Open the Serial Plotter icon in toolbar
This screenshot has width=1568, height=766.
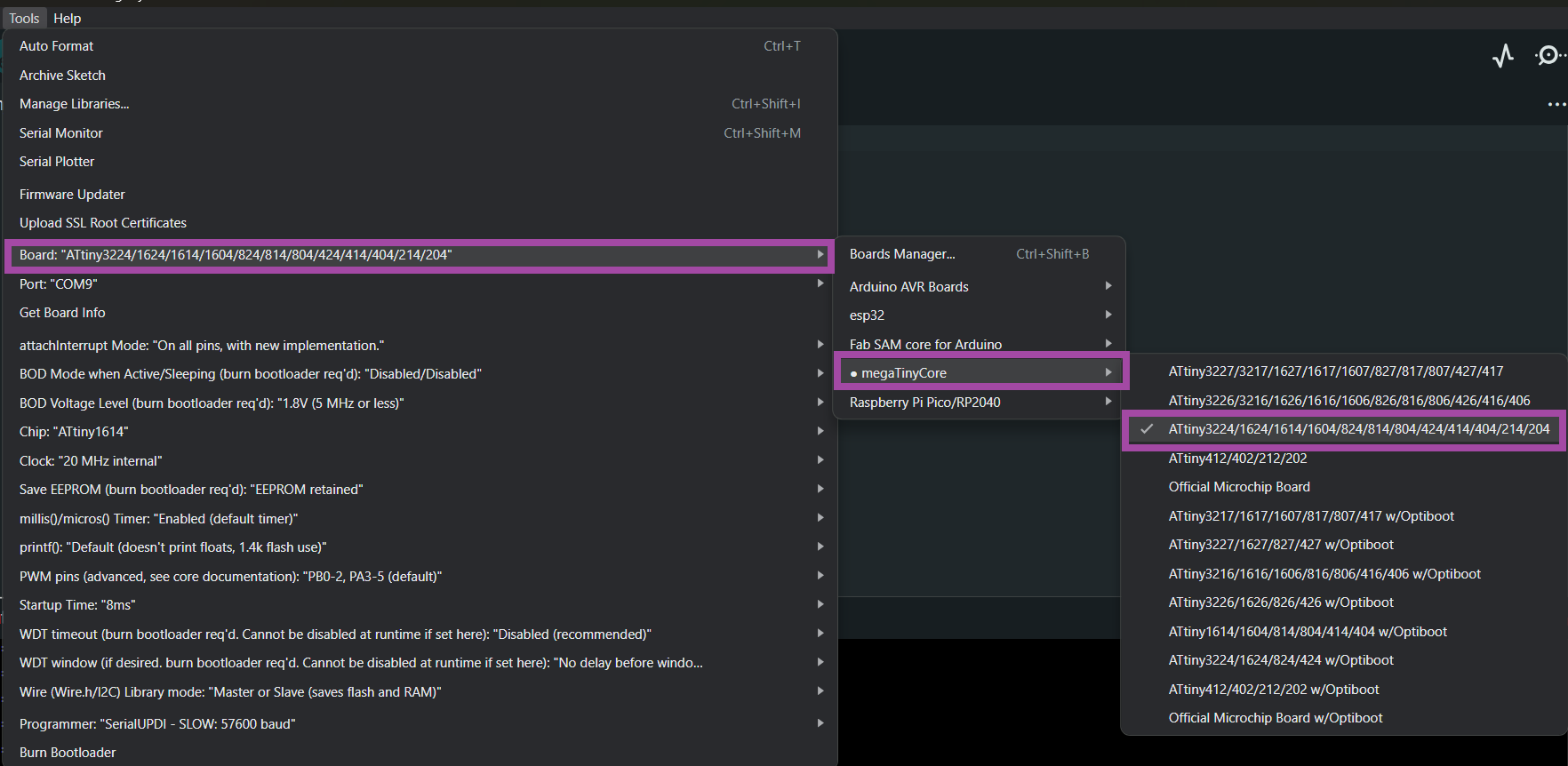pos(1503,56)
